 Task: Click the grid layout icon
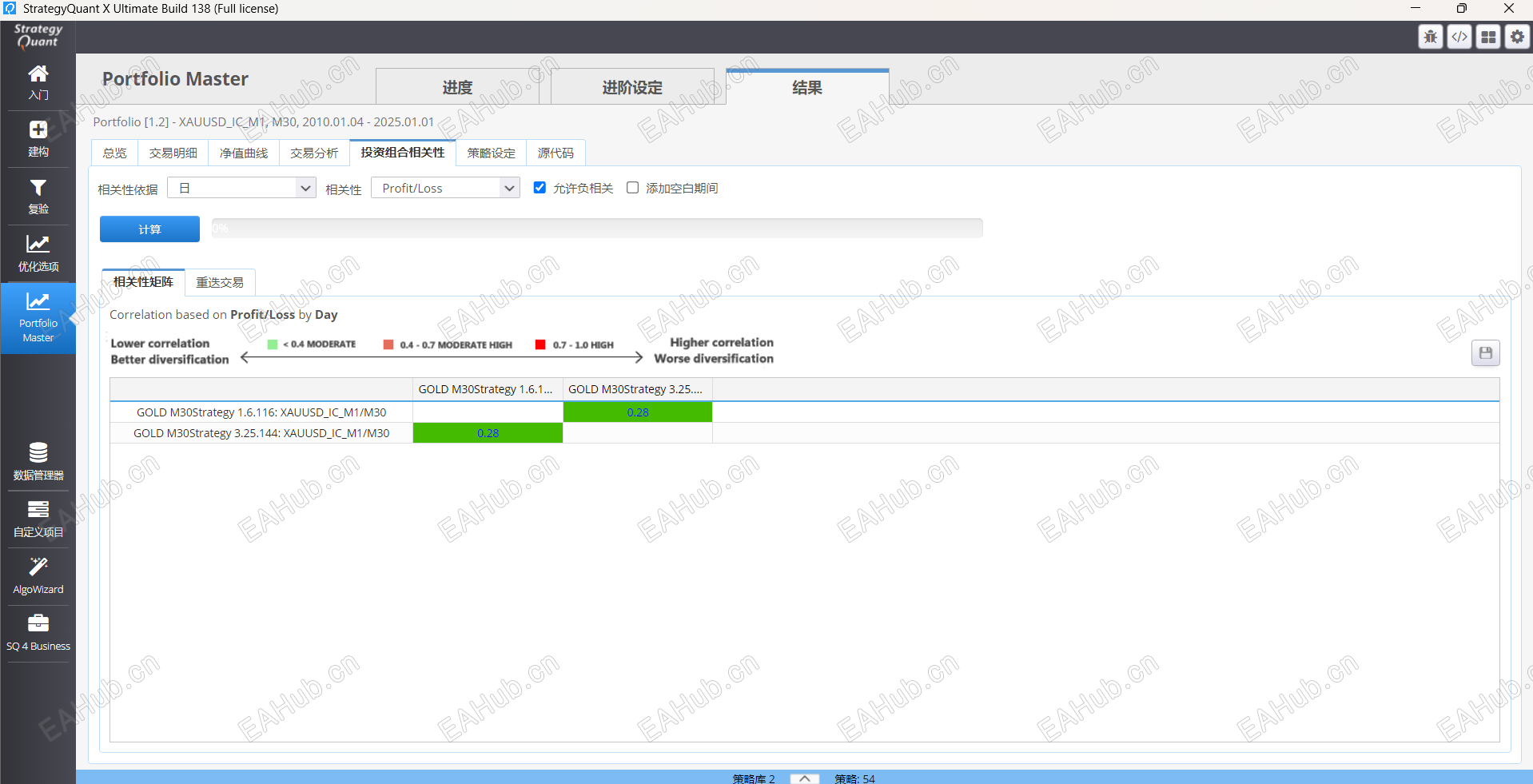pyautogui.click(x=1488, y=37)
